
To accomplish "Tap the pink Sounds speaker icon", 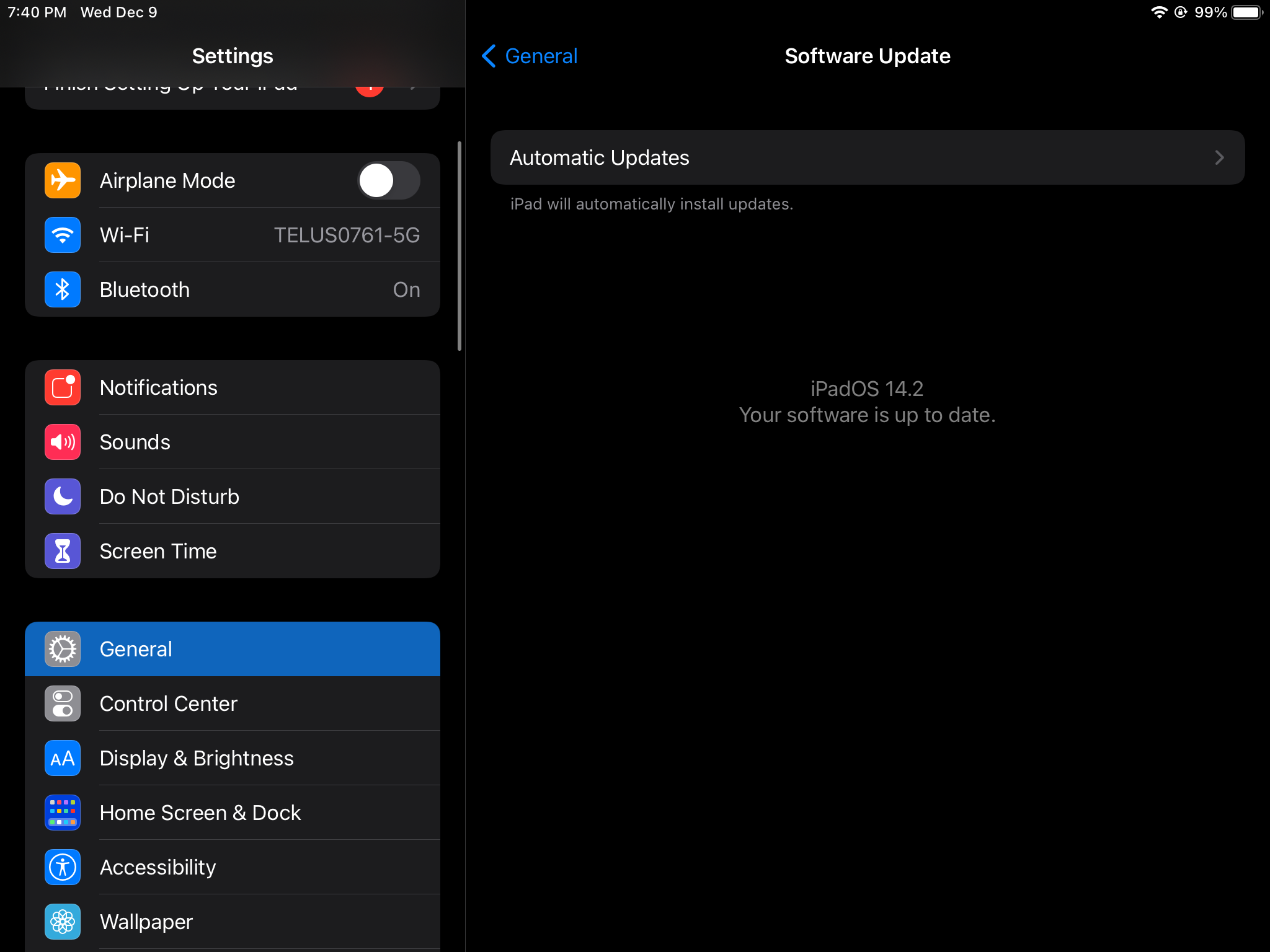I will [x=63, y=442].
